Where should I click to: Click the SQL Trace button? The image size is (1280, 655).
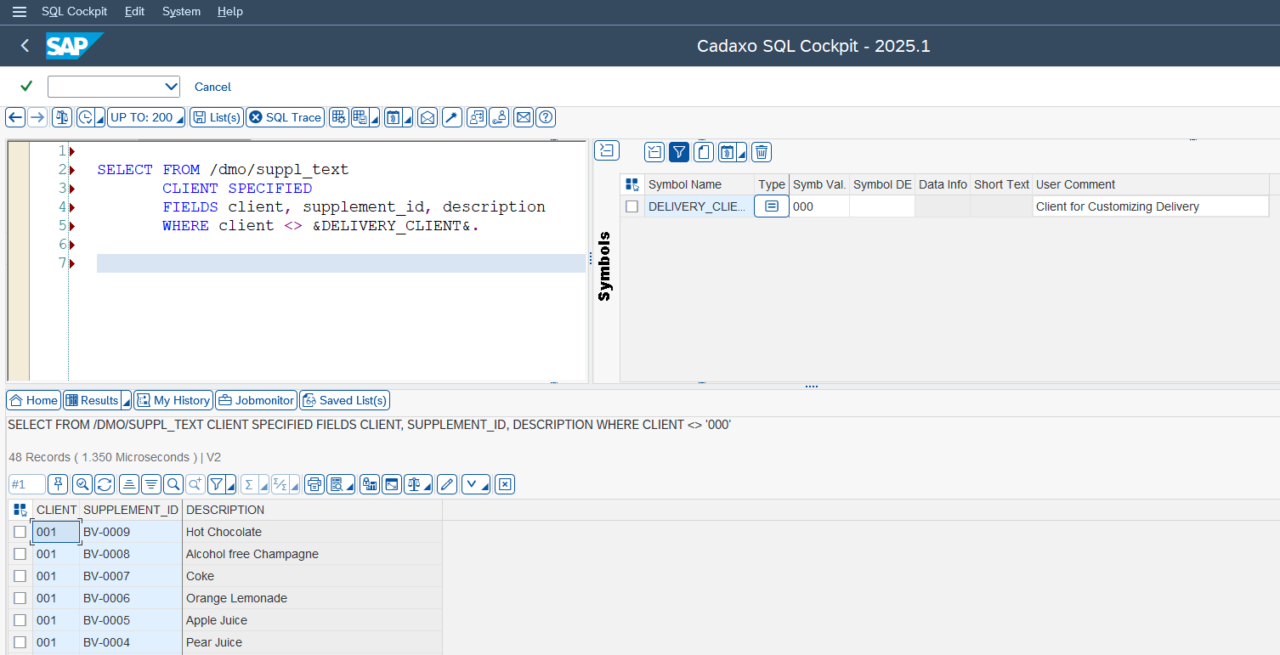coord(285,117)
